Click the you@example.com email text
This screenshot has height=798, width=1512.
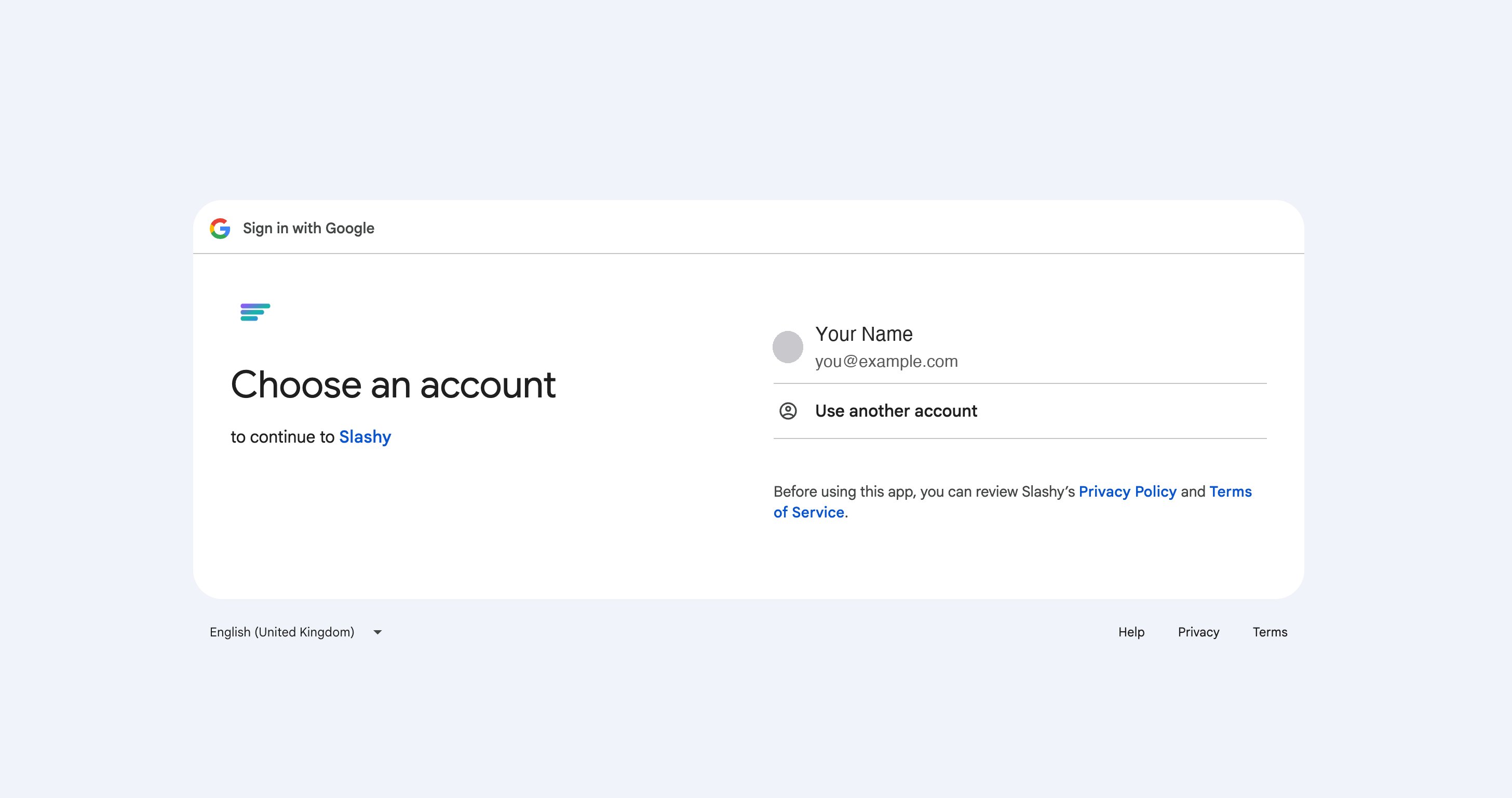pyautogui.click(x=886, y=361)
